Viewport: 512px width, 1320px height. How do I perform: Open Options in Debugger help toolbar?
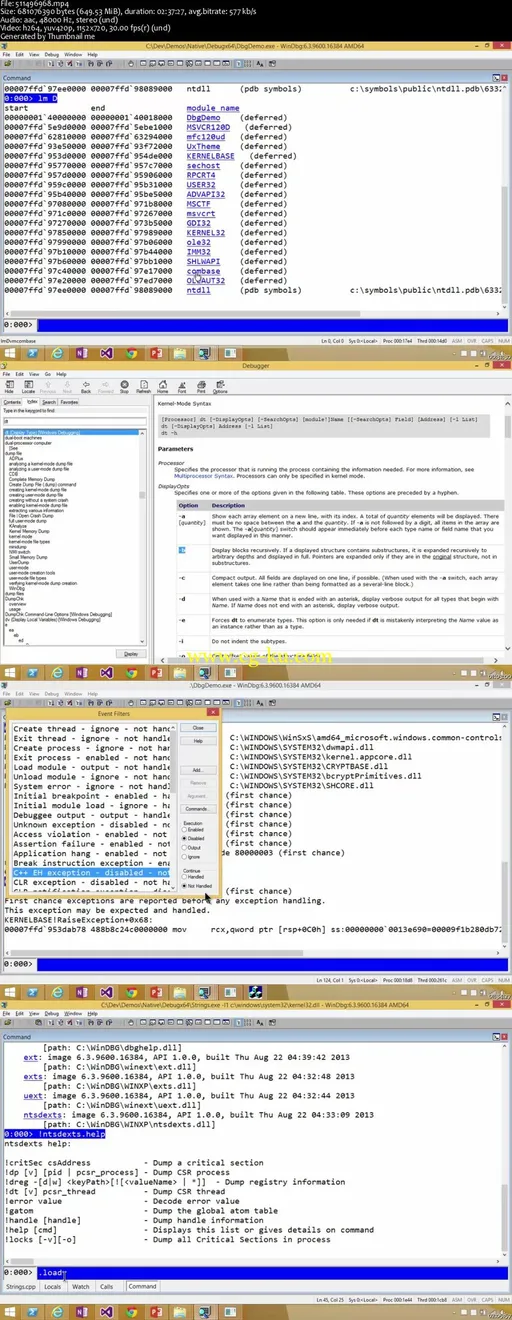220,386
